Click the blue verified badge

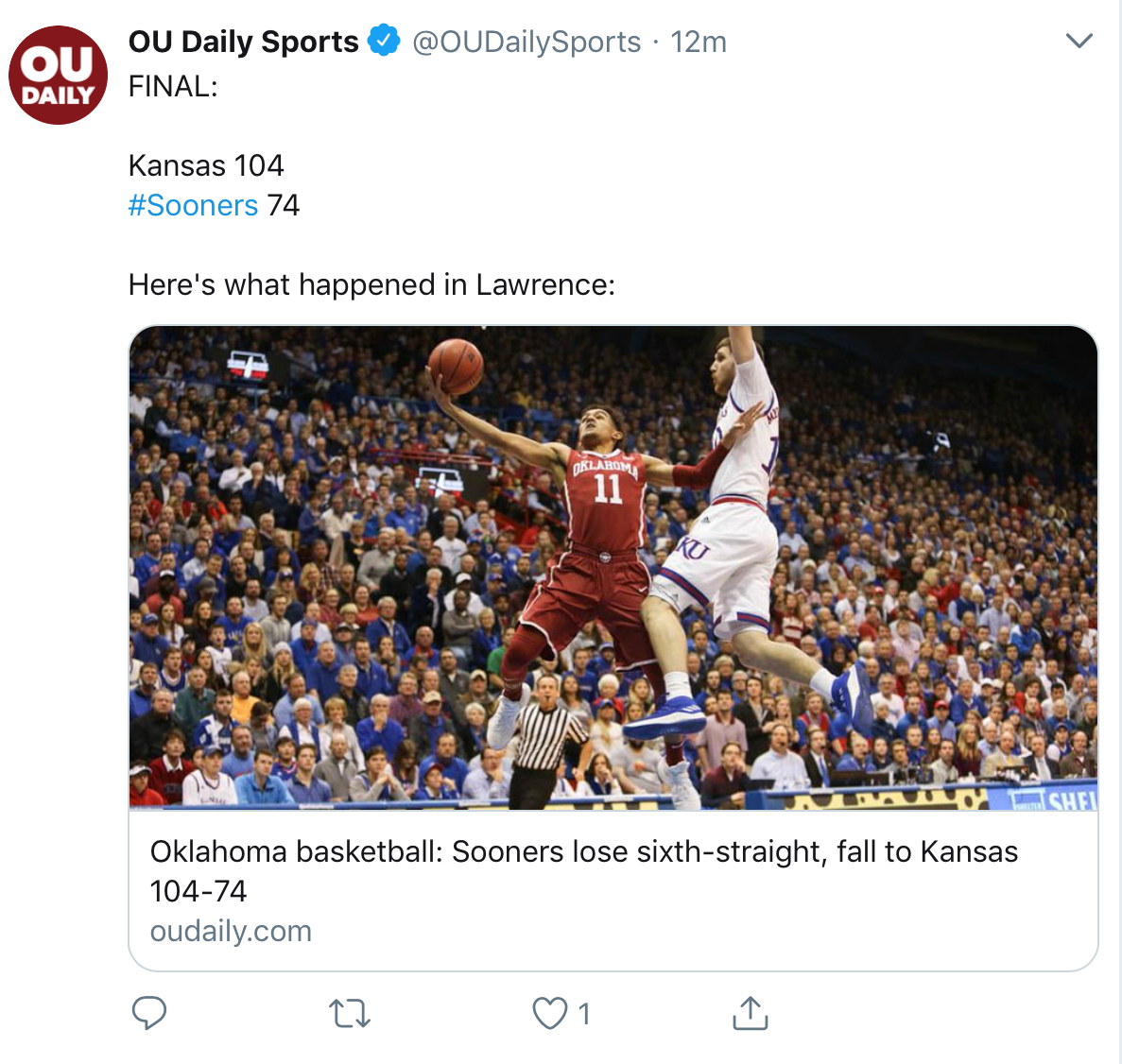tap(384, 42)
